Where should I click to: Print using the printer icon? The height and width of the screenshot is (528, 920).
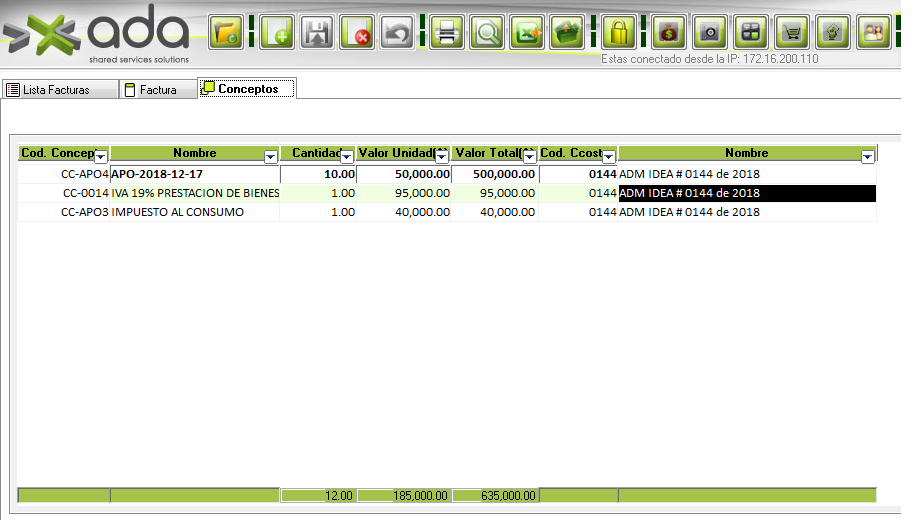click(447, 32)
